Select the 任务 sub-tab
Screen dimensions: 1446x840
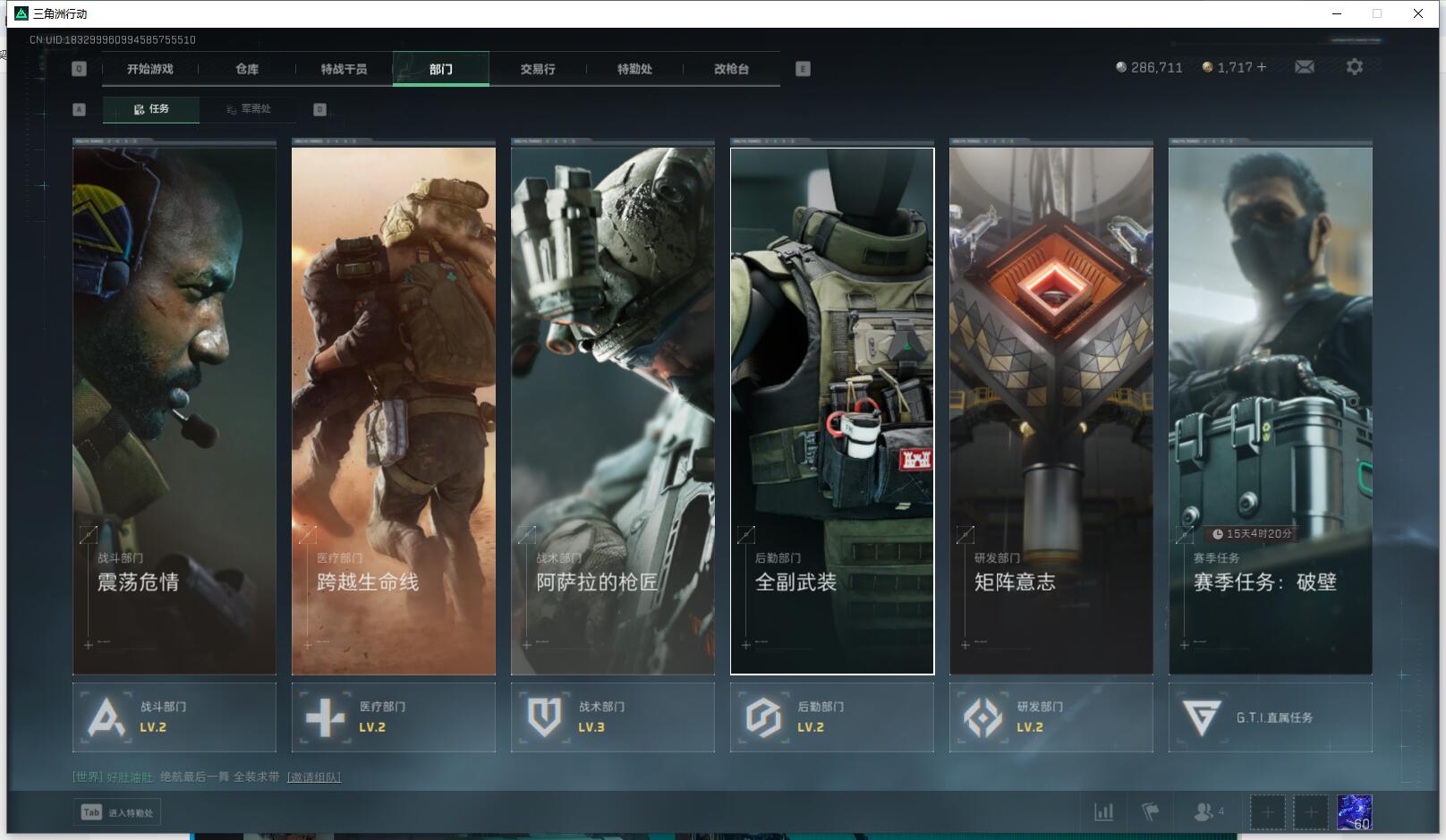(151, 109)
